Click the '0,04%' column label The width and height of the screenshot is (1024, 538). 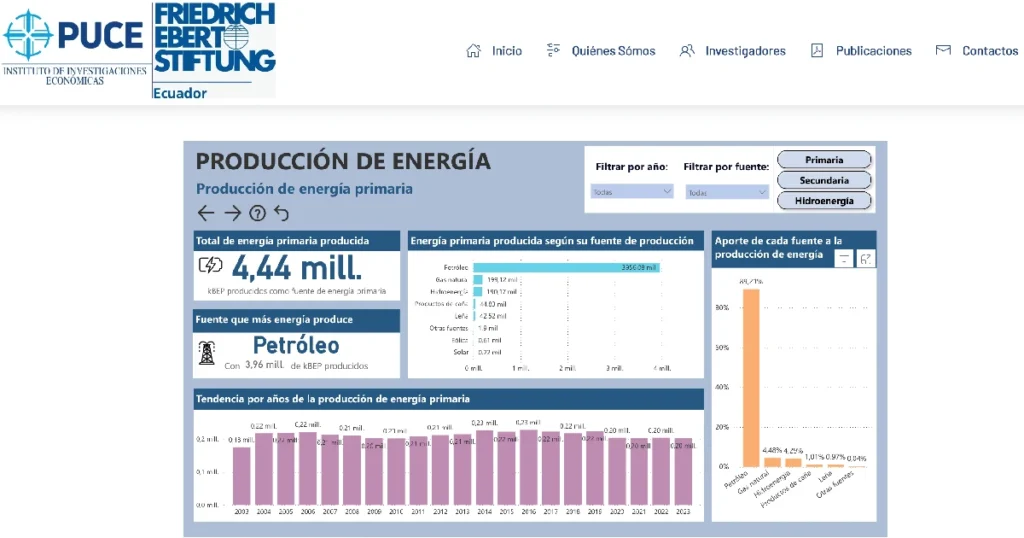tap(856, 458)
